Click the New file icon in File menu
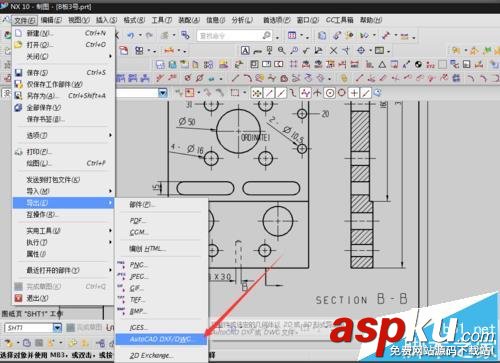 (19, 33)
